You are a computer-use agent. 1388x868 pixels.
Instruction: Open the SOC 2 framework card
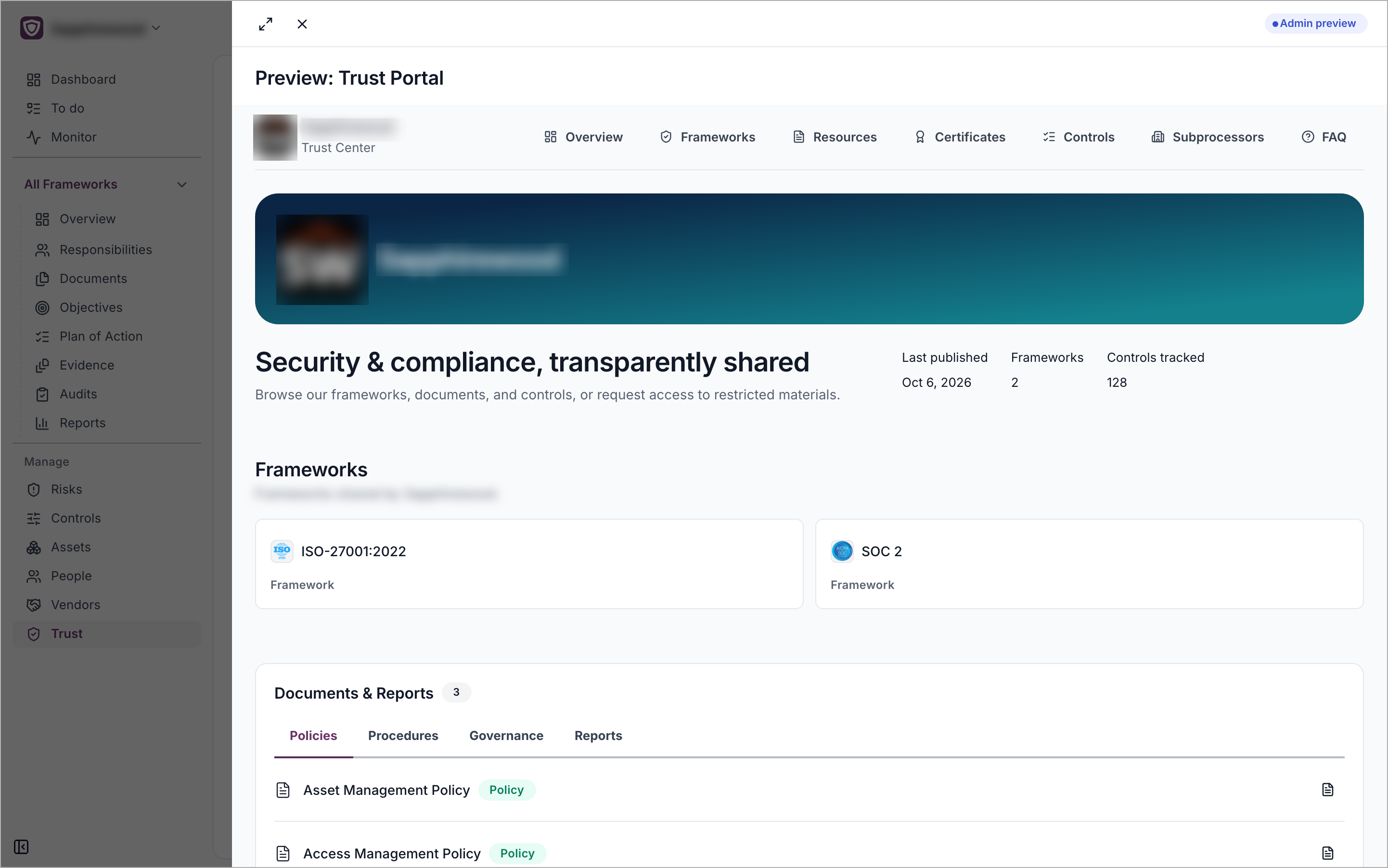[1089, 564]
